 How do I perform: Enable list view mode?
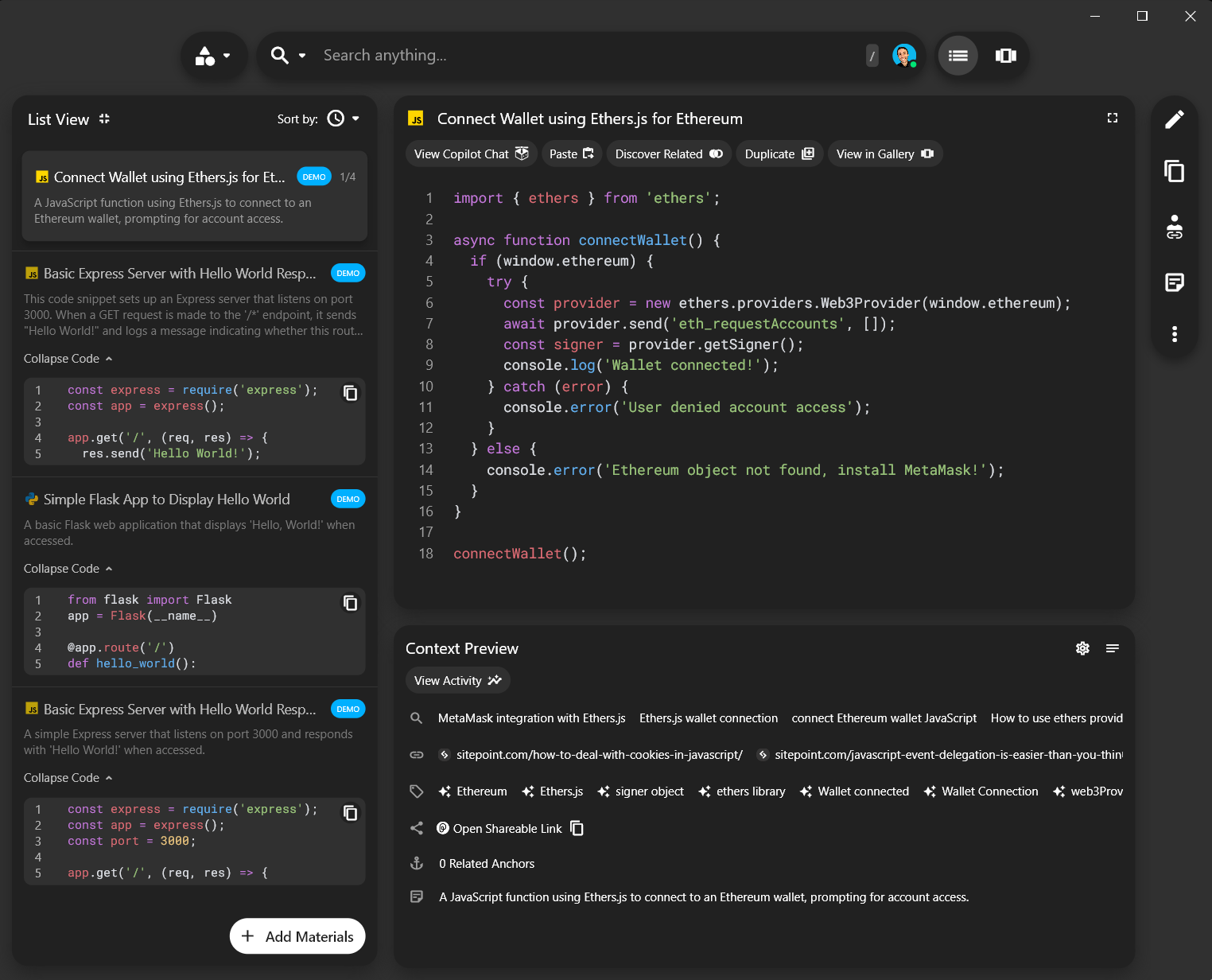tap(958, 56)
